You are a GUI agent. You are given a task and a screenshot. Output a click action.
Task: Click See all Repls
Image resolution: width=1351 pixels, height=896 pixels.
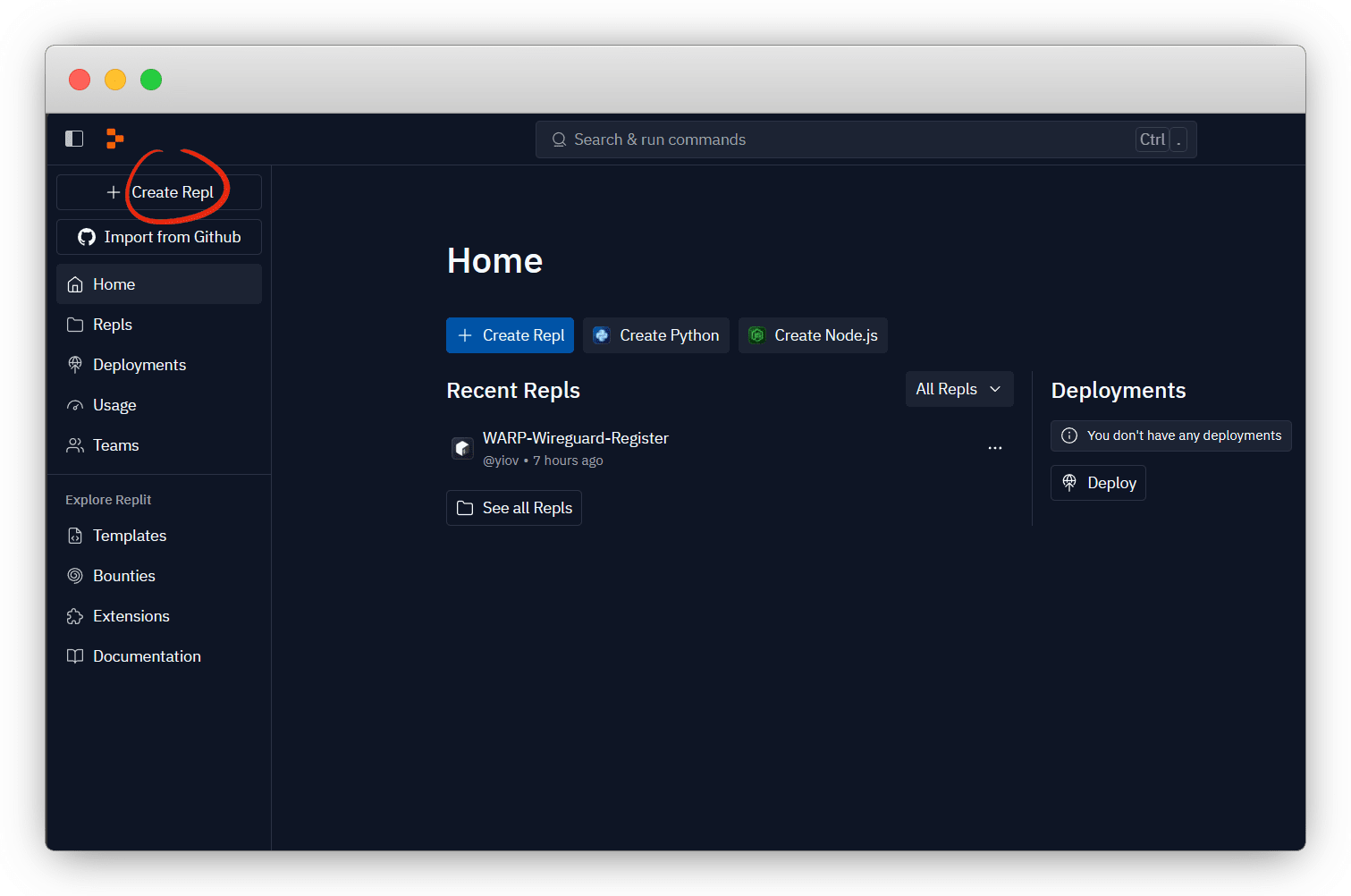(513, 508)
